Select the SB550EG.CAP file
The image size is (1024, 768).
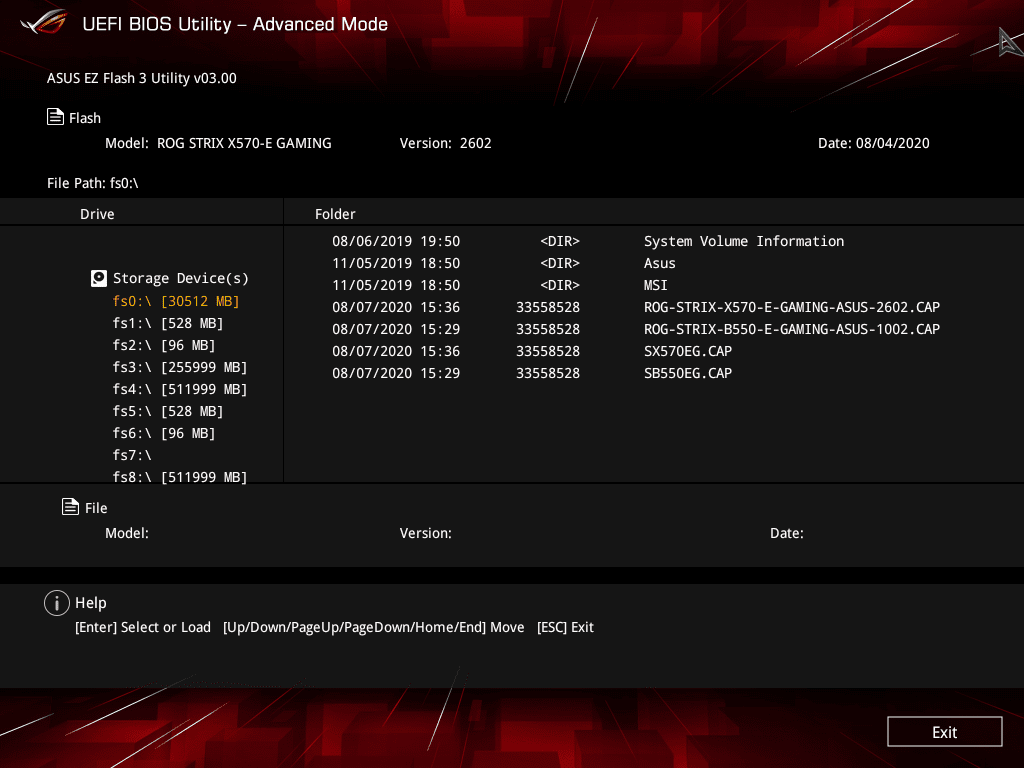688,373
